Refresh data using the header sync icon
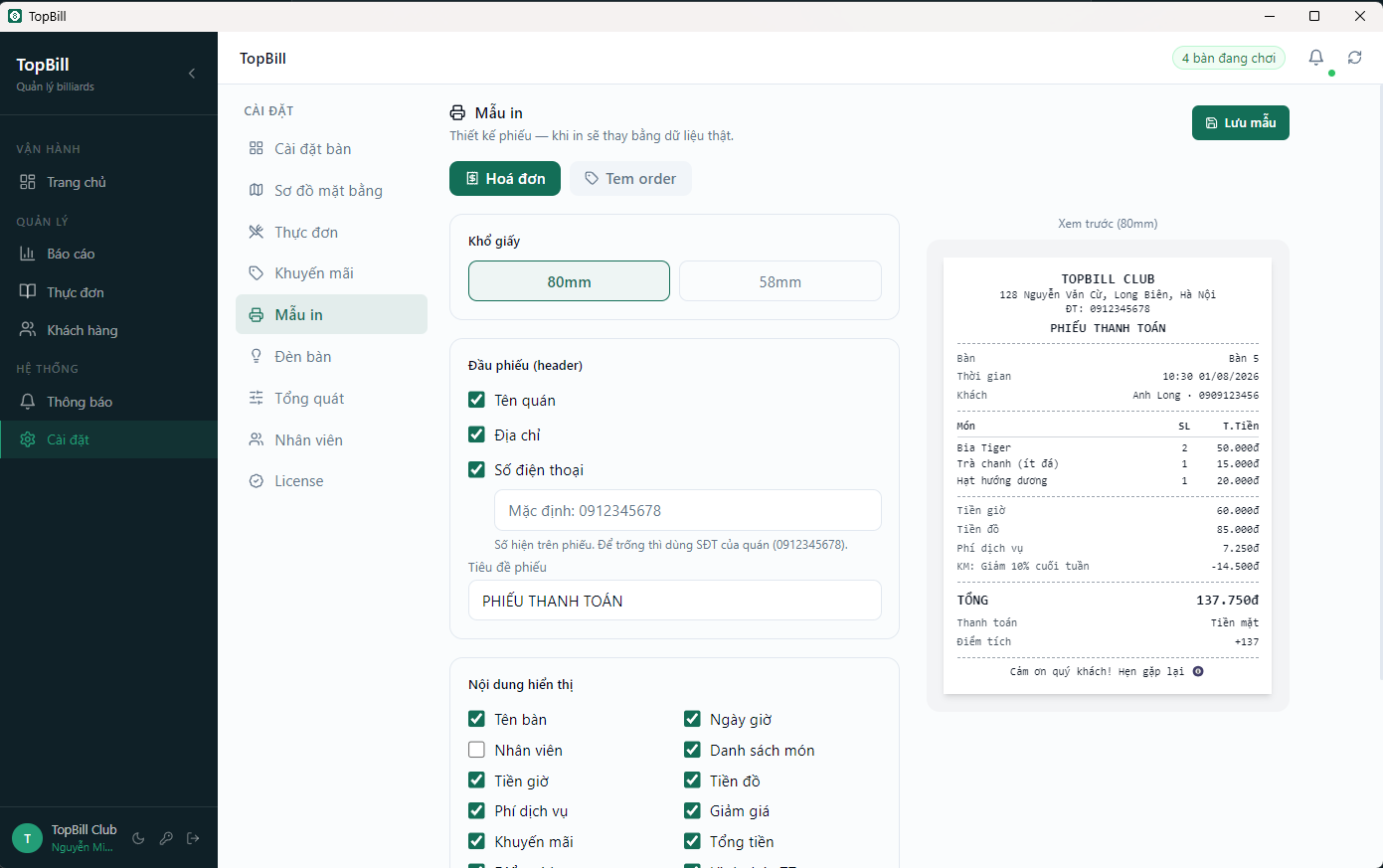The height and width of the screenshot is (868, 1383). 1355,58
